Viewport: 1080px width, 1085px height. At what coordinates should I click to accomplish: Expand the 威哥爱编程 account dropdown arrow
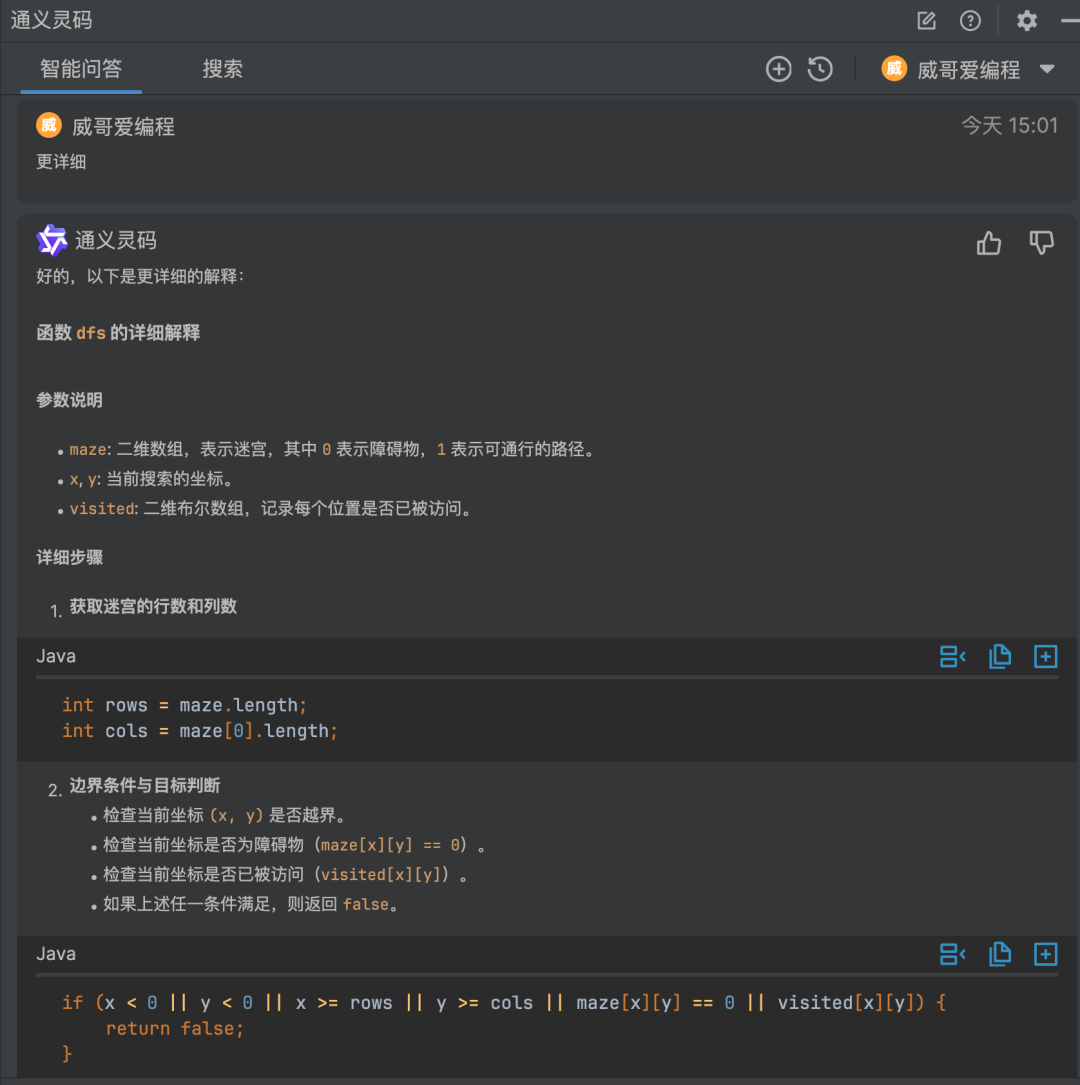[1047, 69]
